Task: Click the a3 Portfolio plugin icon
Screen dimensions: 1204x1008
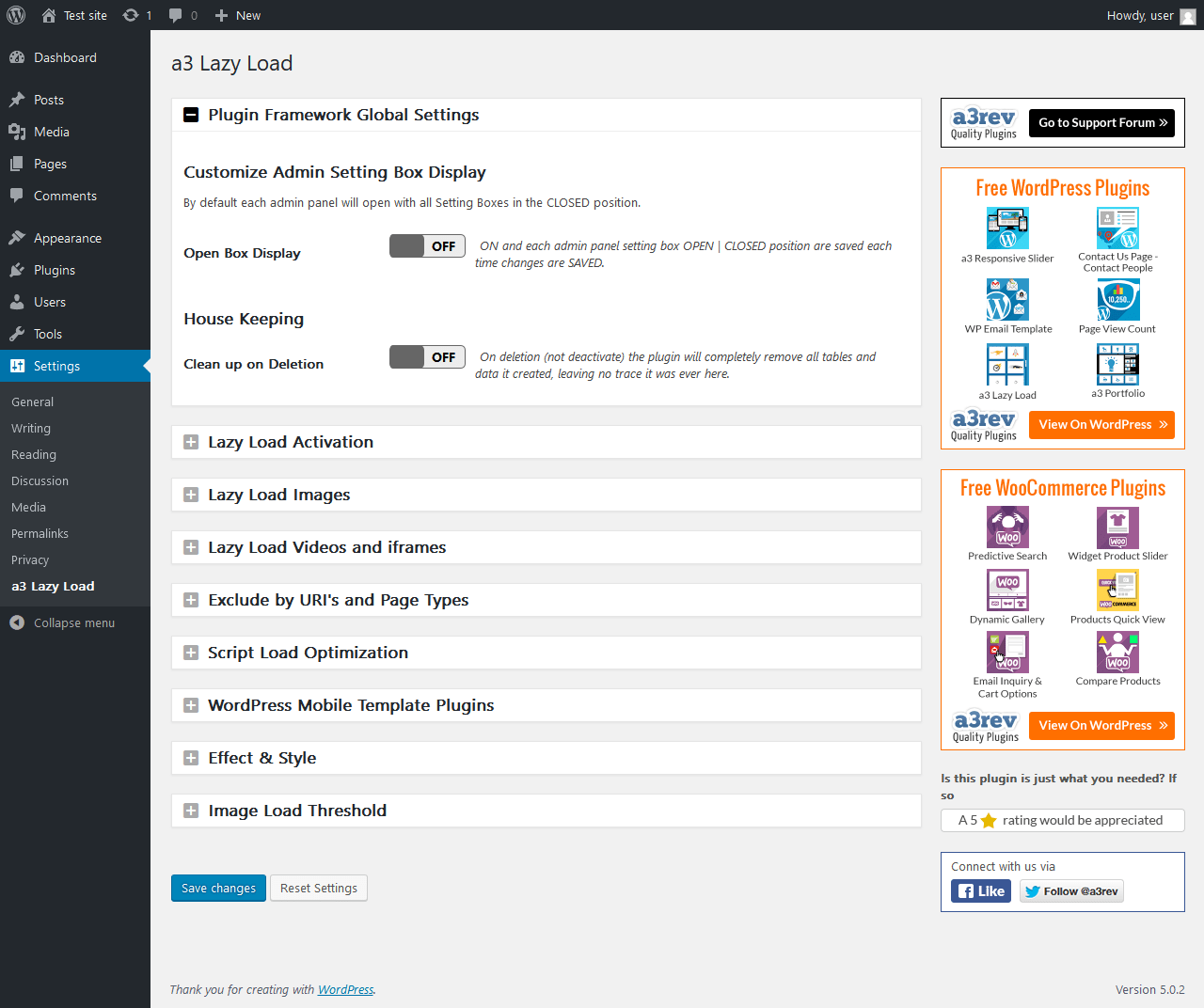Action: click(1117, 365)
